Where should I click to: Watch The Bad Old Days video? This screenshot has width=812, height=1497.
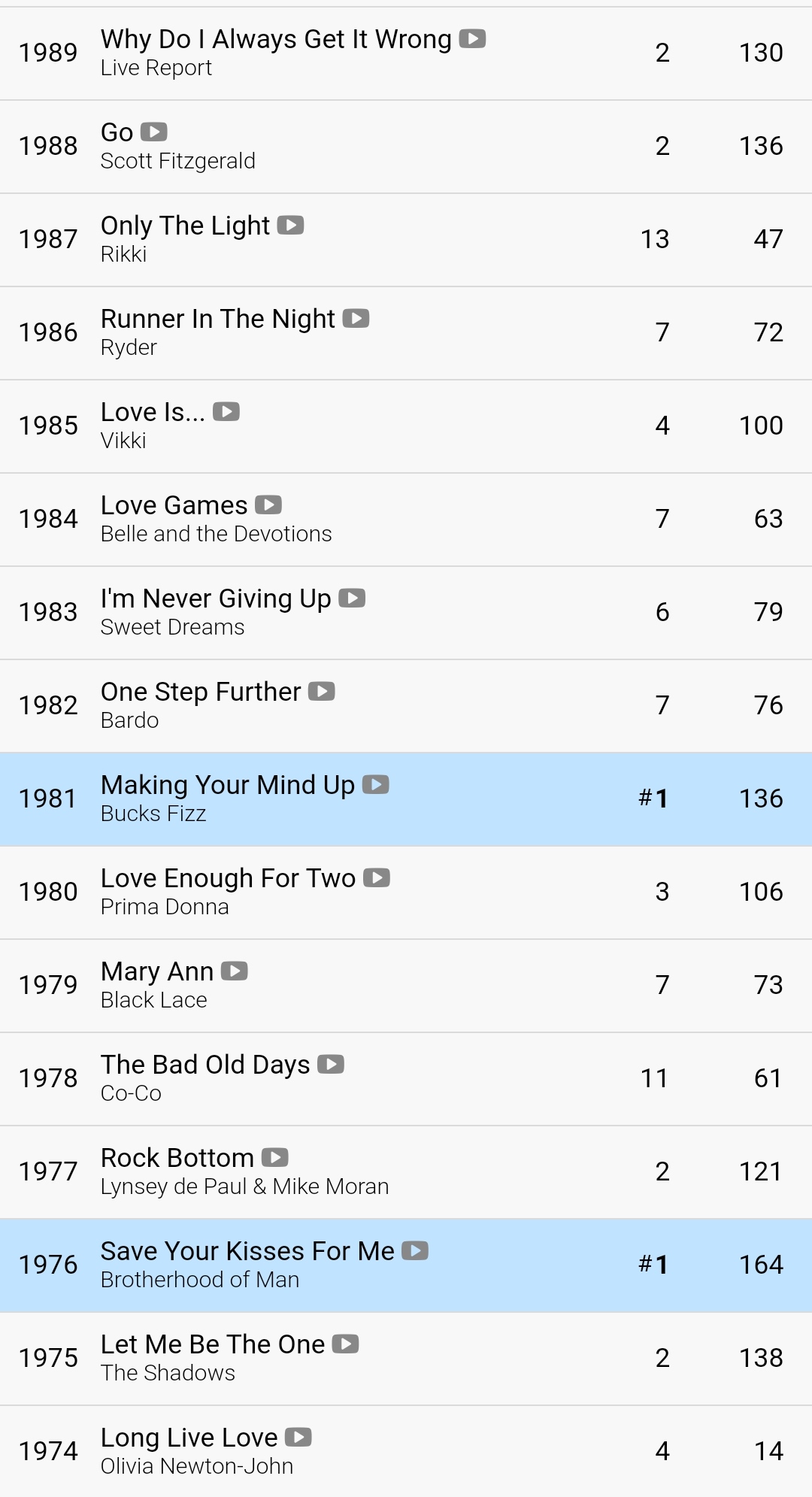pyautogui.click(x=331, y=1064)
